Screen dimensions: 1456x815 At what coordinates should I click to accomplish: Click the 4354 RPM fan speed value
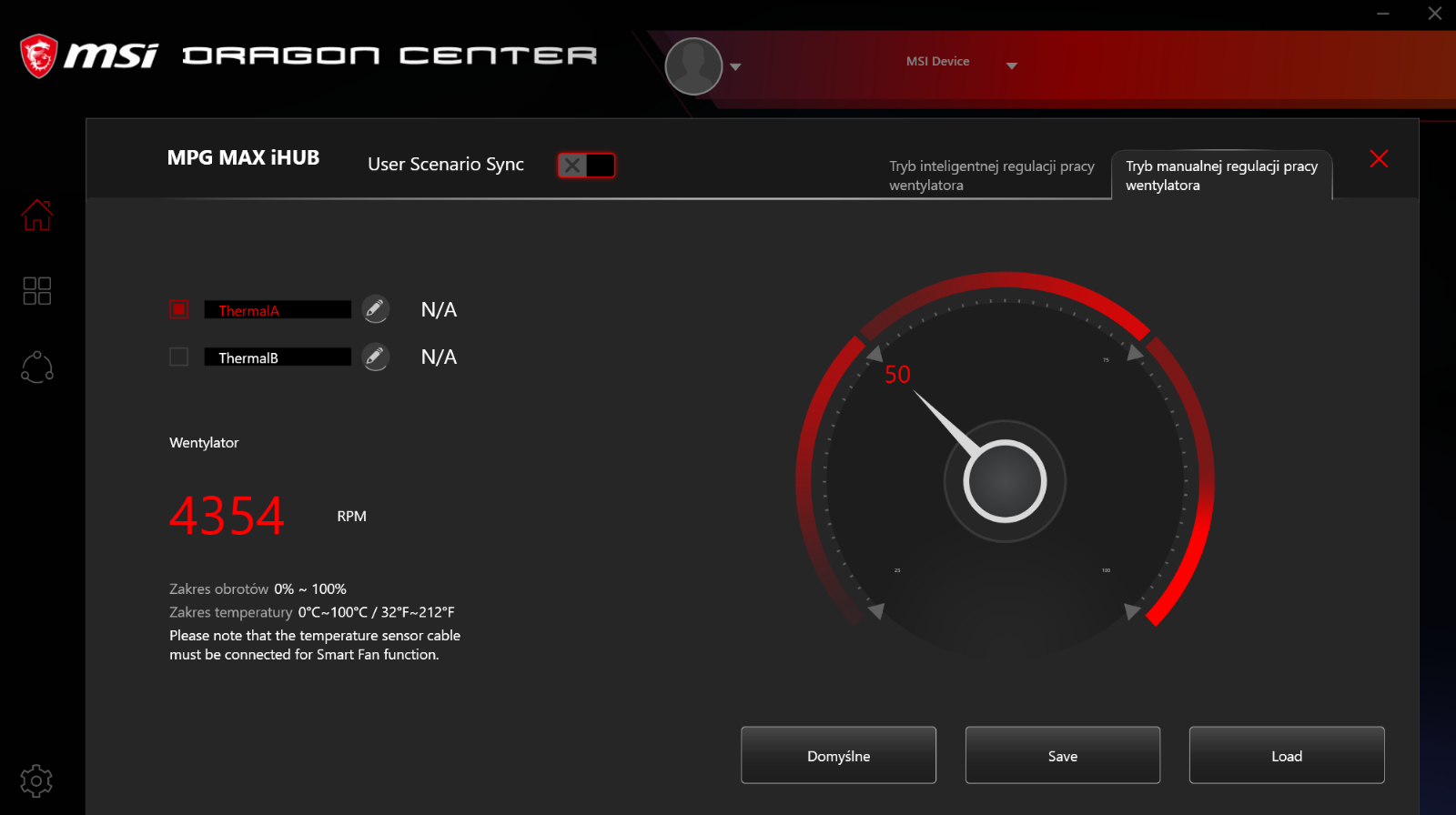point(227,516)
